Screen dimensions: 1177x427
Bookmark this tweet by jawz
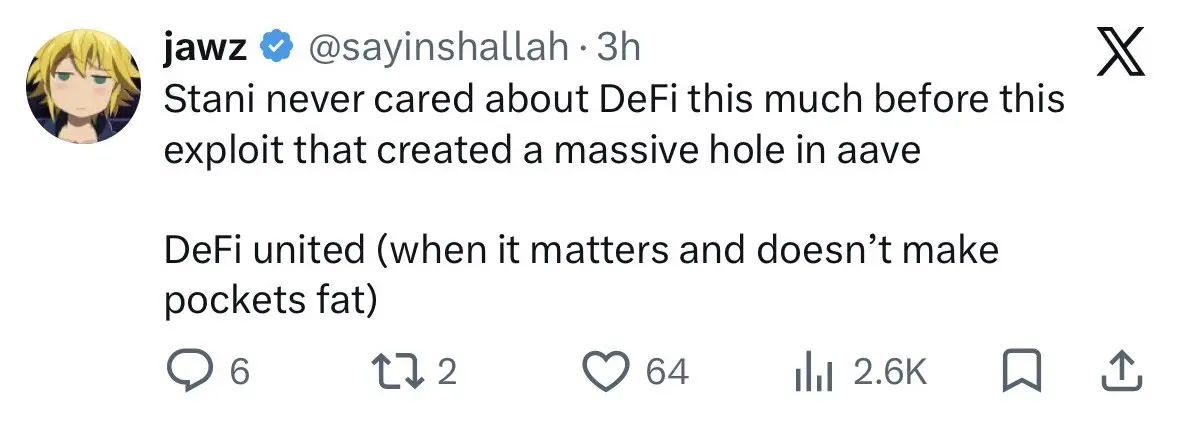[x=1013, y=373]
